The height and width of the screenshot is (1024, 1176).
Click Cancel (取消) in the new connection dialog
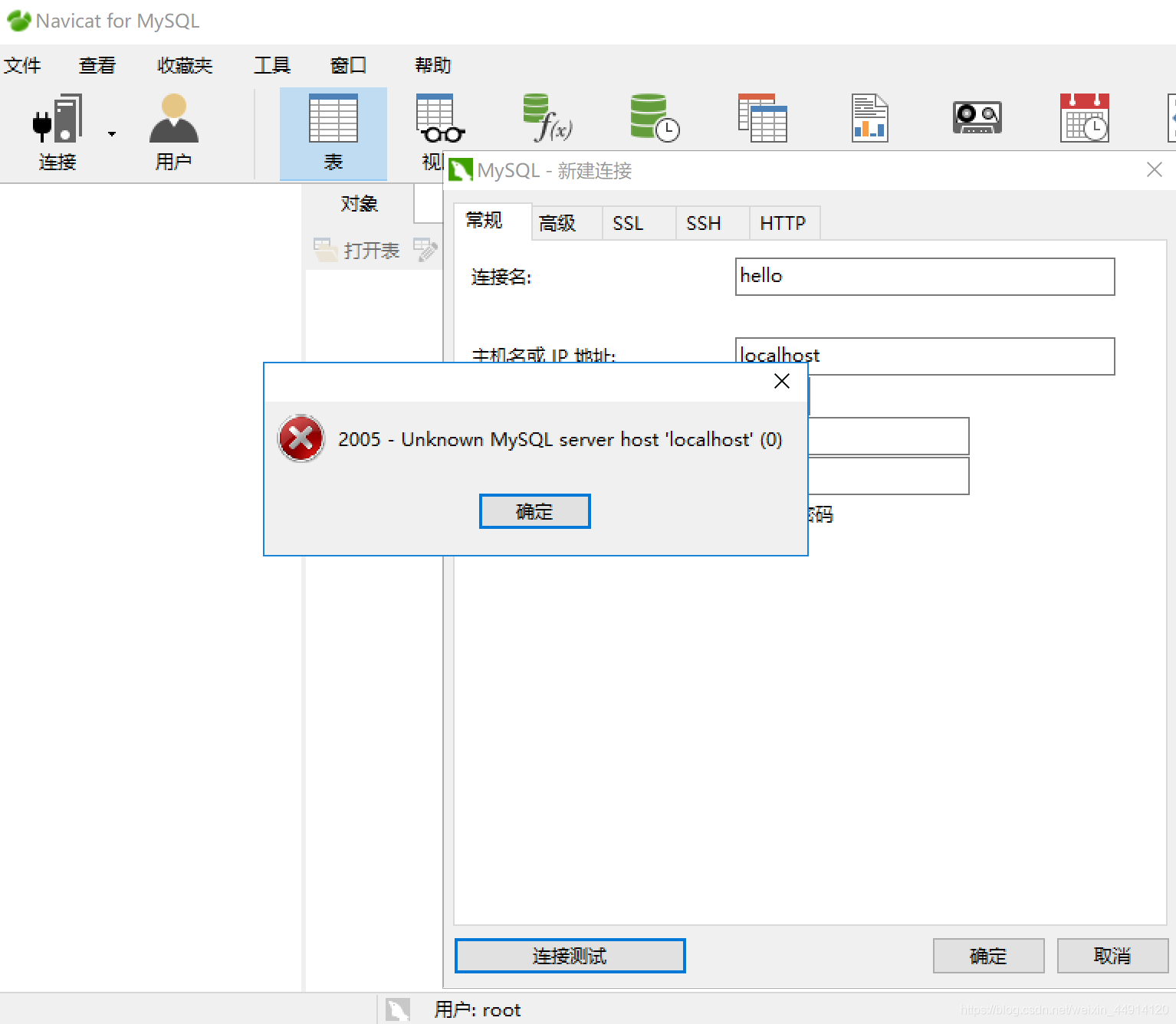1112,956
